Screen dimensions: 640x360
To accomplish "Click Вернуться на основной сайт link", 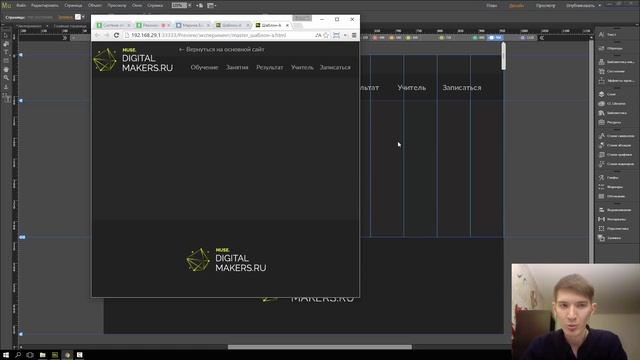I will (x=222, y=49).
